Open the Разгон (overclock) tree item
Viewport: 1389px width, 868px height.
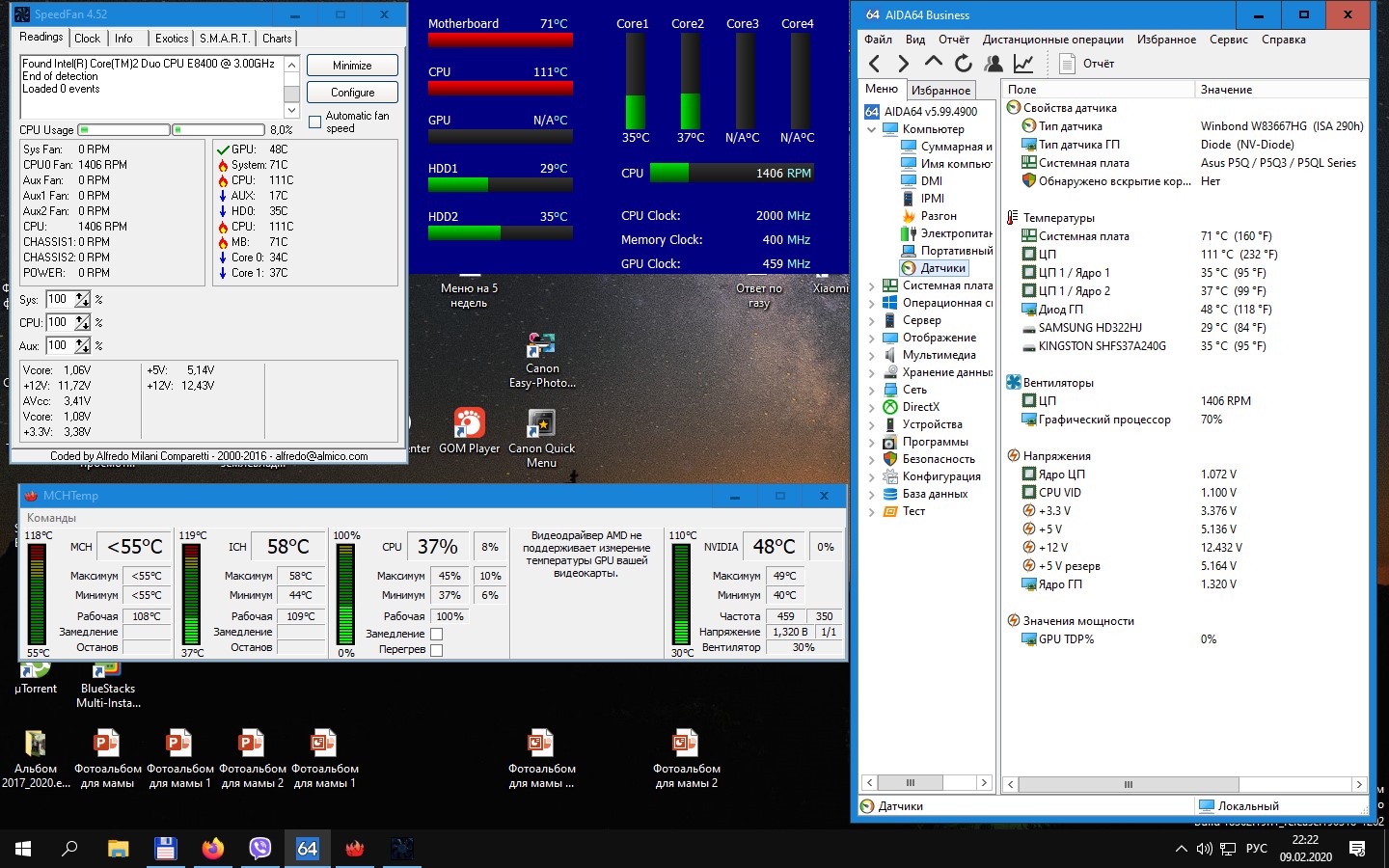[x=929, y=216]
